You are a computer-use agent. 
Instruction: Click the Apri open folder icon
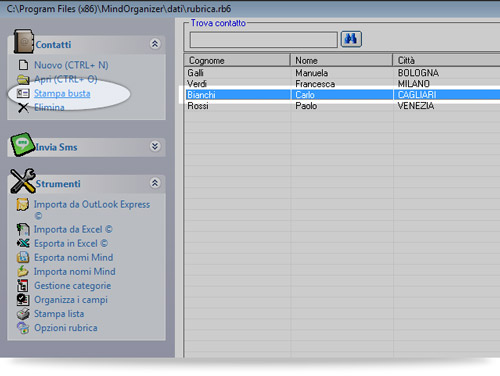click(x=23, y=79)
